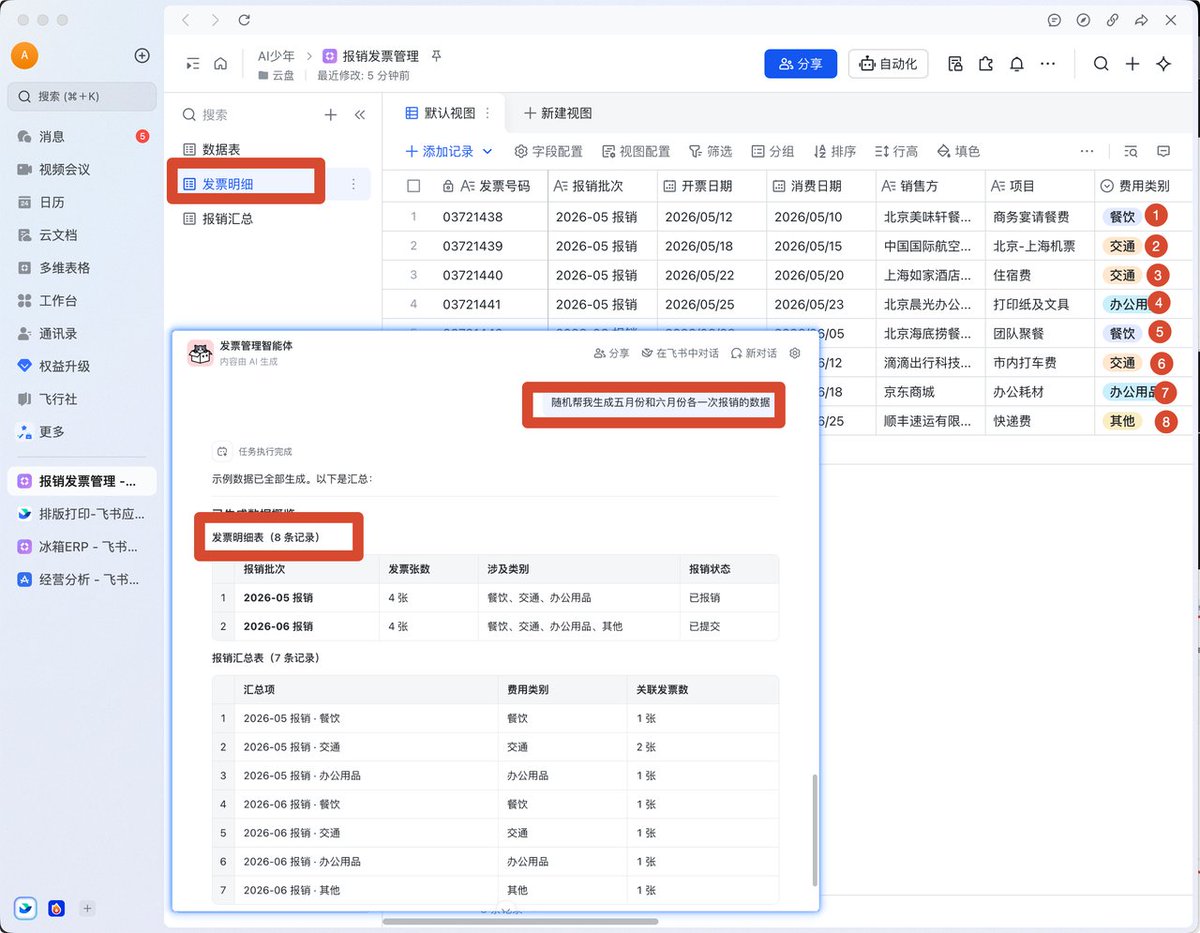The image size is (1200, 933).
Task: Open the 筛选 filter tool
Action: (710, 152)
